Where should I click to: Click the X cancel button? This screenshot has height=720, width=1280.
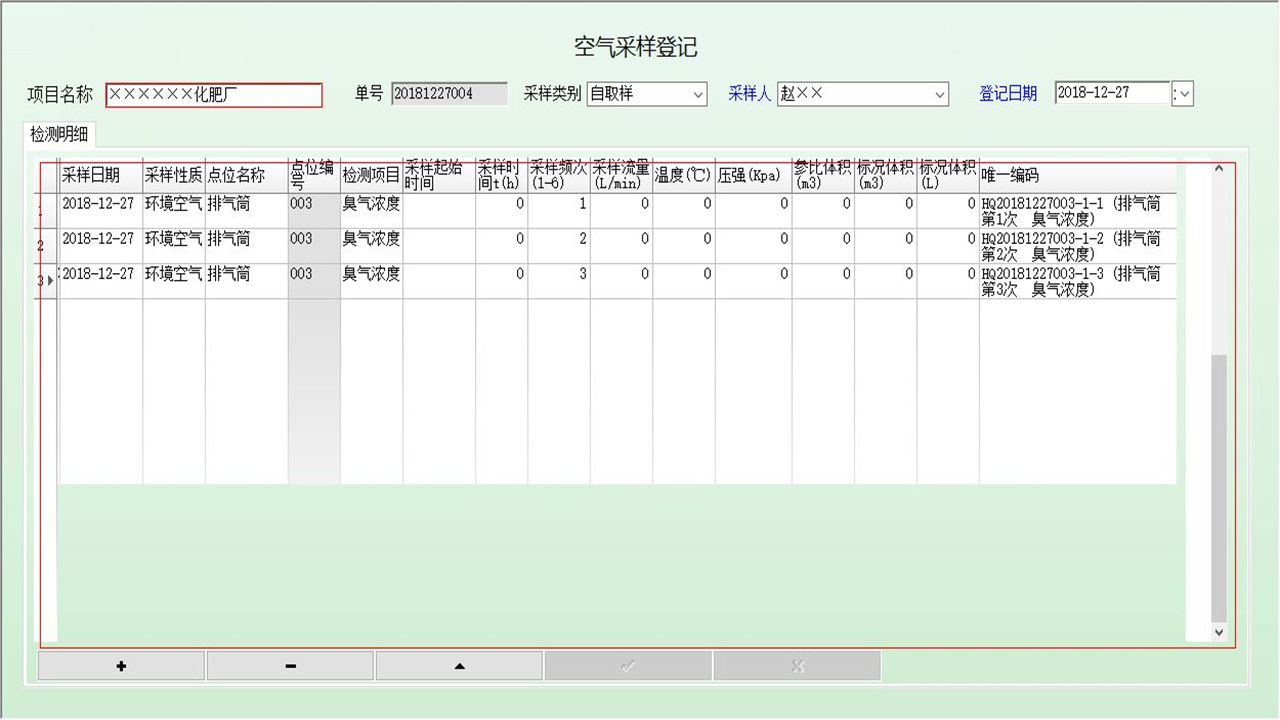pyautogui.click(x=797, y=666)
